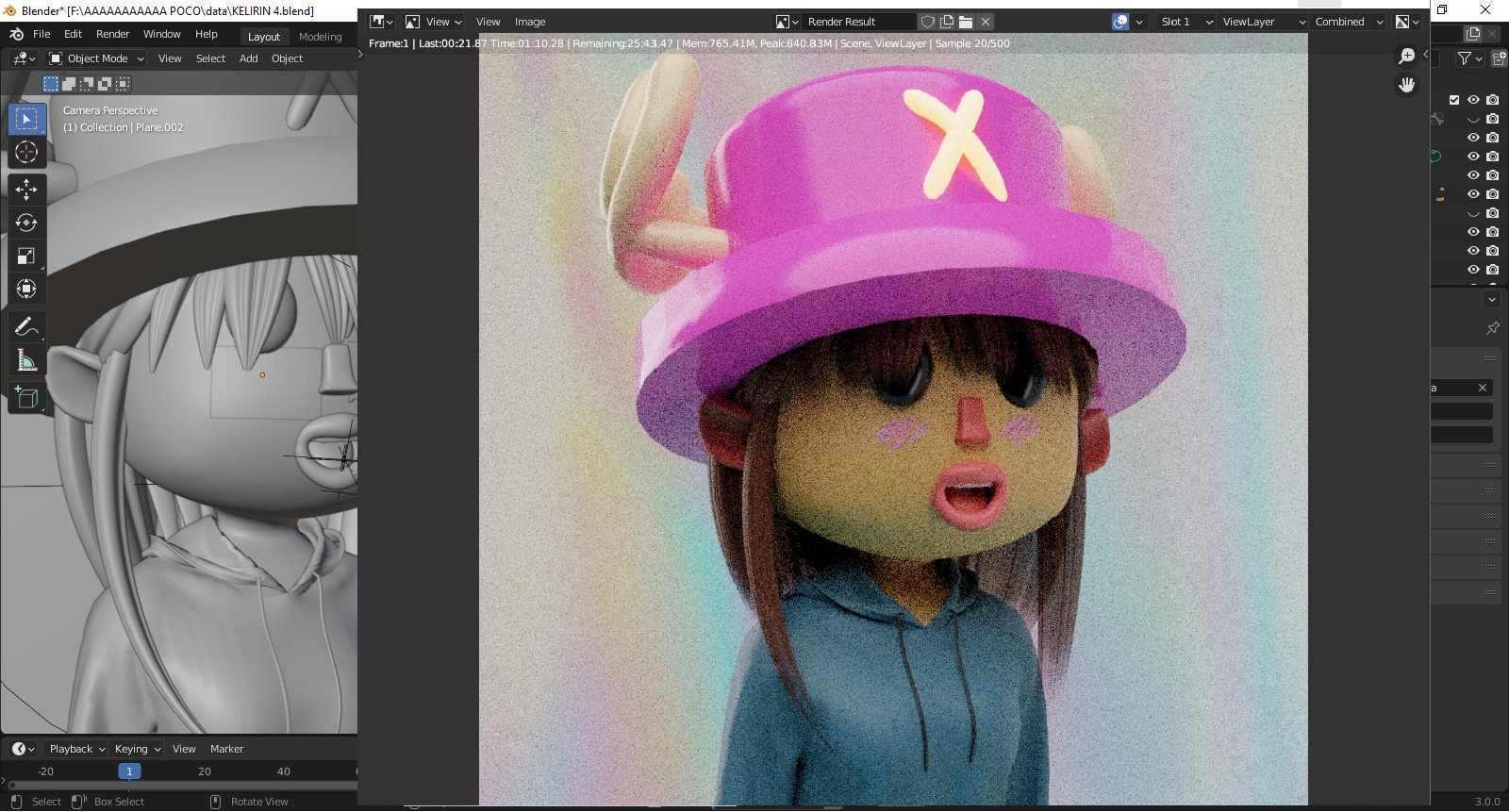Pick the Rotate tool
The height and width of the screenshot is (812, 1509).
click(x=26, y=223)
